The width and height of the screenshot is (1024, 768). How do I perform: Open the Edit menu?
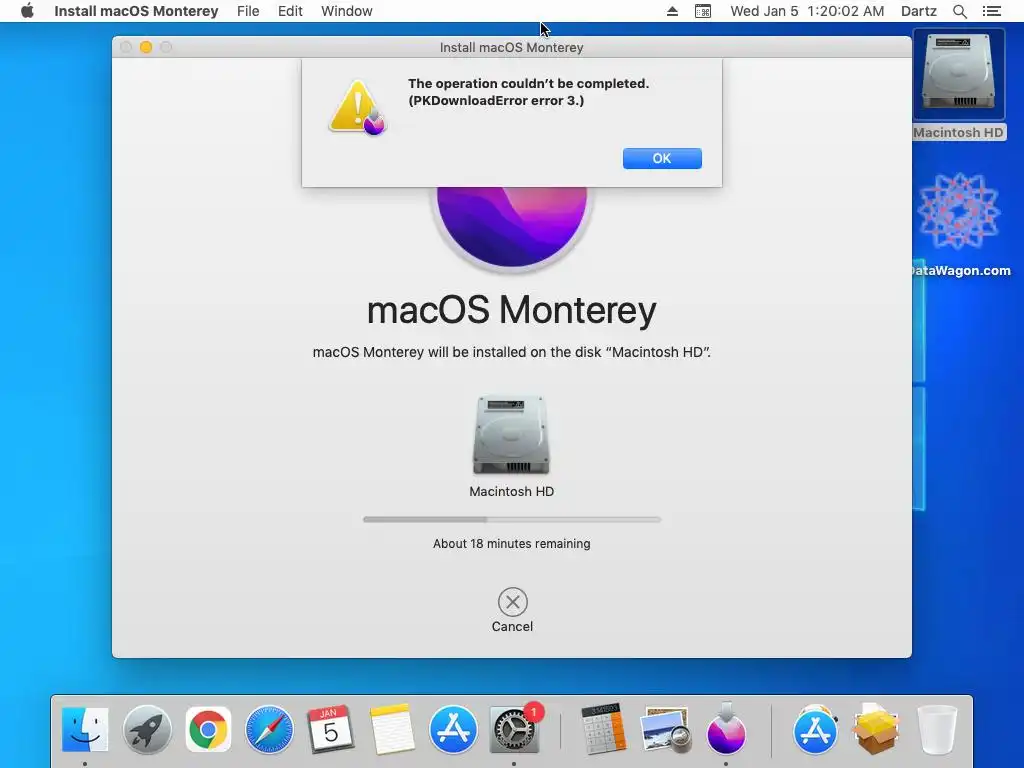point(290,11)
